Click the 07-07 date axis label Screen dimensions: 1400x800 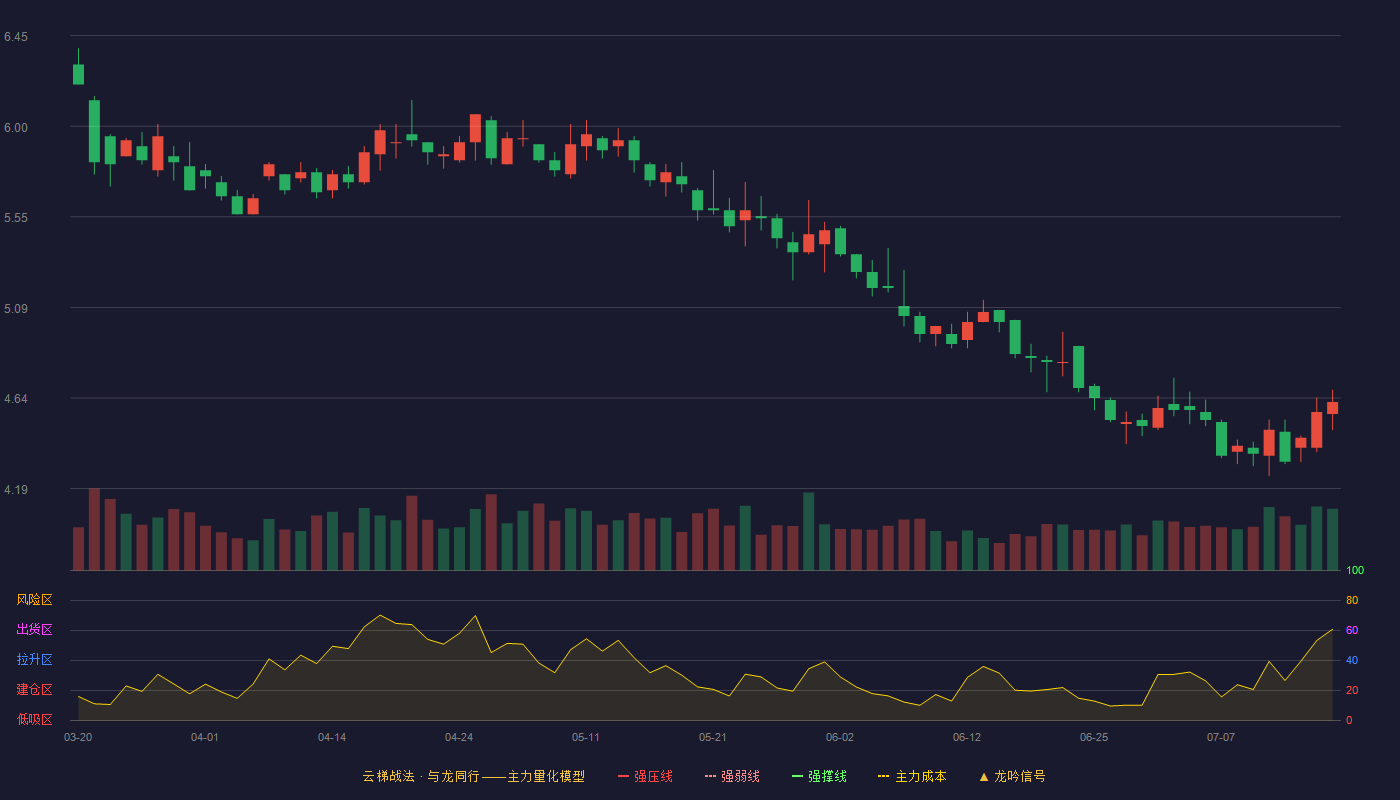(x=1221, y=737)
